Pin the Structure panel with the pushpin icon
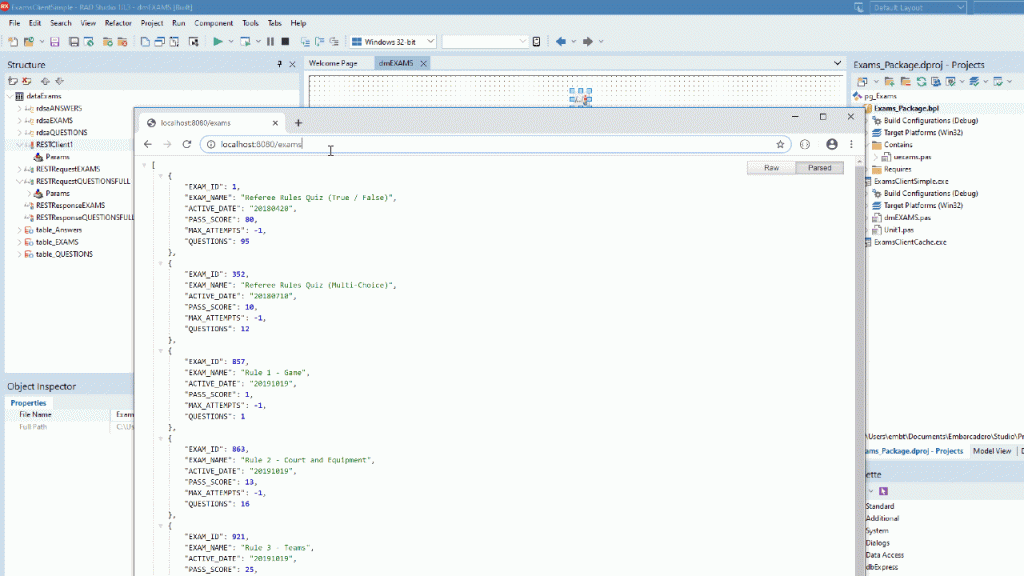Image resolution: width=1024 pixels, height=576 pixels. tap(280, 64)
